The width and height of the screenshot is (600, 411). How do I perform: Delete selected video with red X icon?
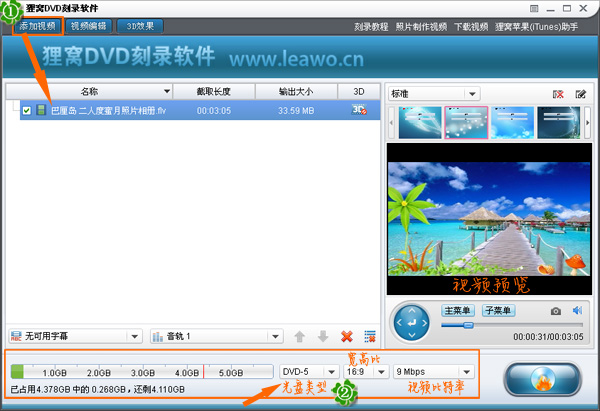pos(347,337)
